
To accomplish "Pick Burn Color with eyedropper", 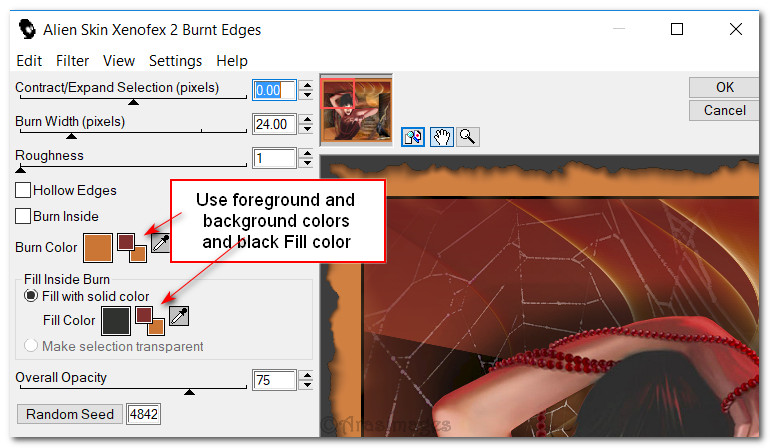I will [161, 242].
